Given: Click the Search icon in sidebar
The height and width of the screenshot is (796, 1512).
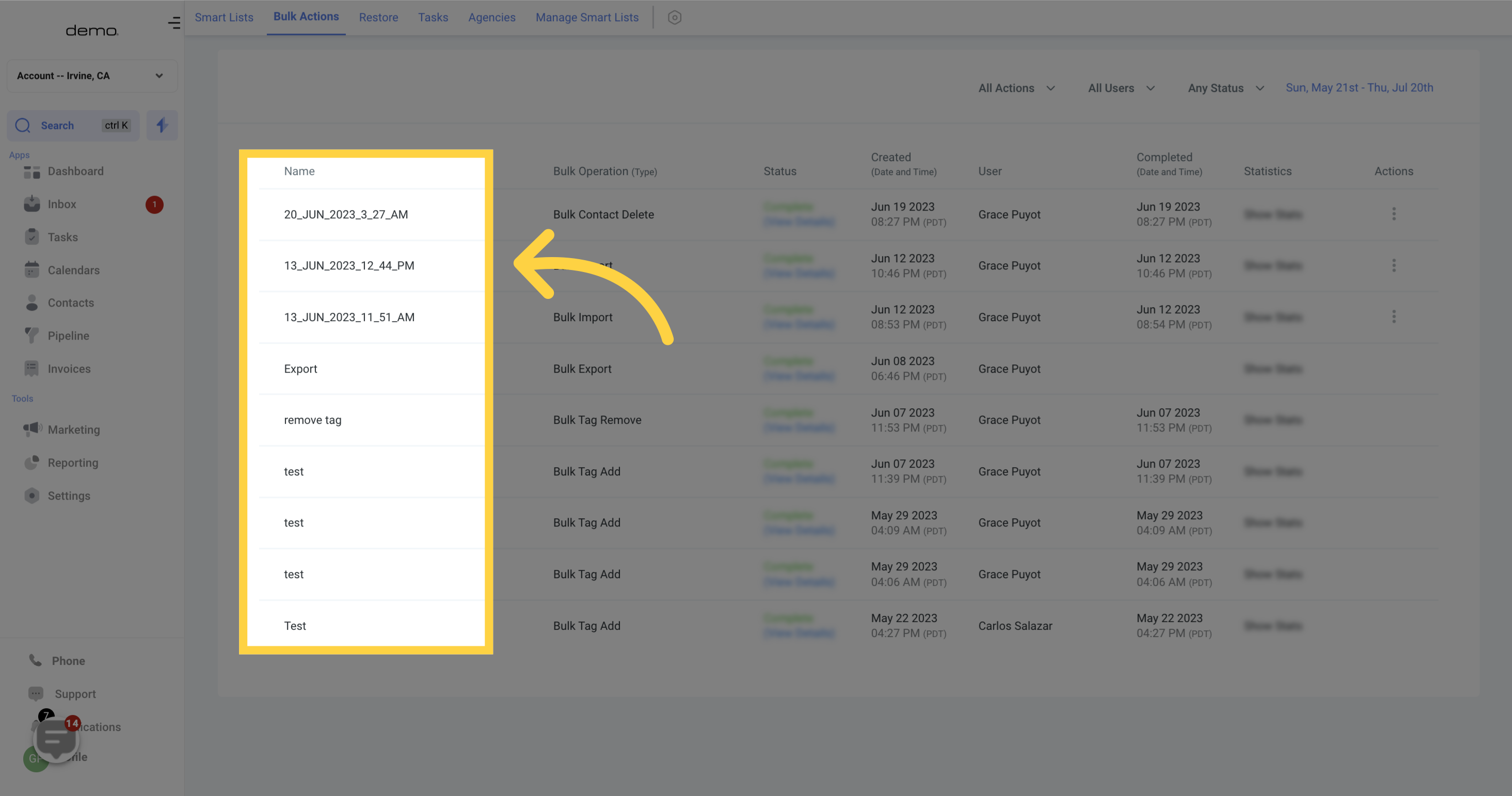Looking at the screenshot, I should point(22,125).
